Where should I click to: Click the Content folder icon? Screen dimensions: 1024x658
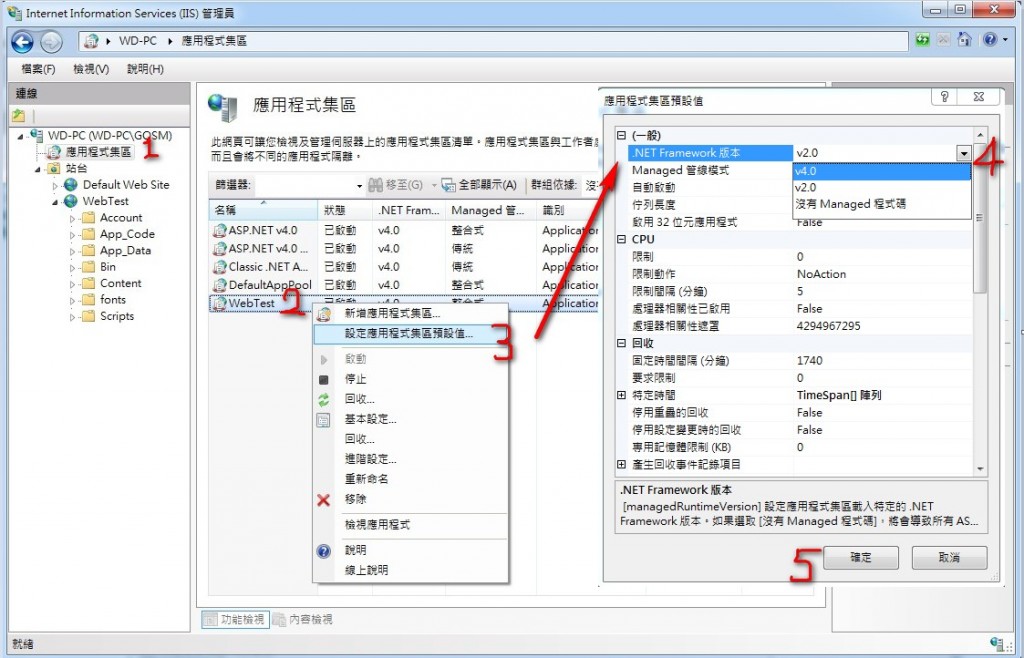click(x=89, y=283)
